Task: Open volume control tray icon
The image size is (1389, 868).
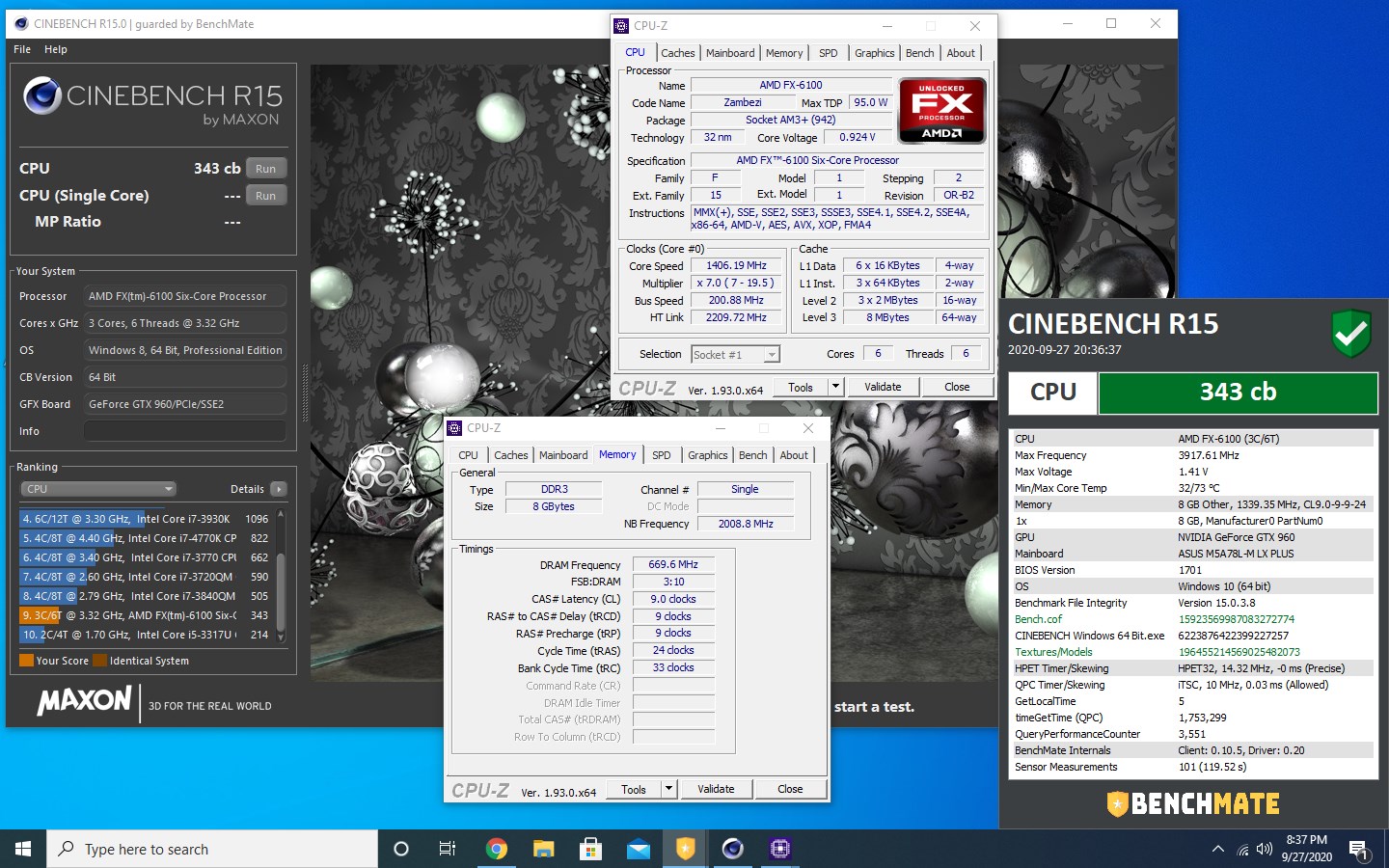Action: pyautogui.click(x=1265, y=850)
